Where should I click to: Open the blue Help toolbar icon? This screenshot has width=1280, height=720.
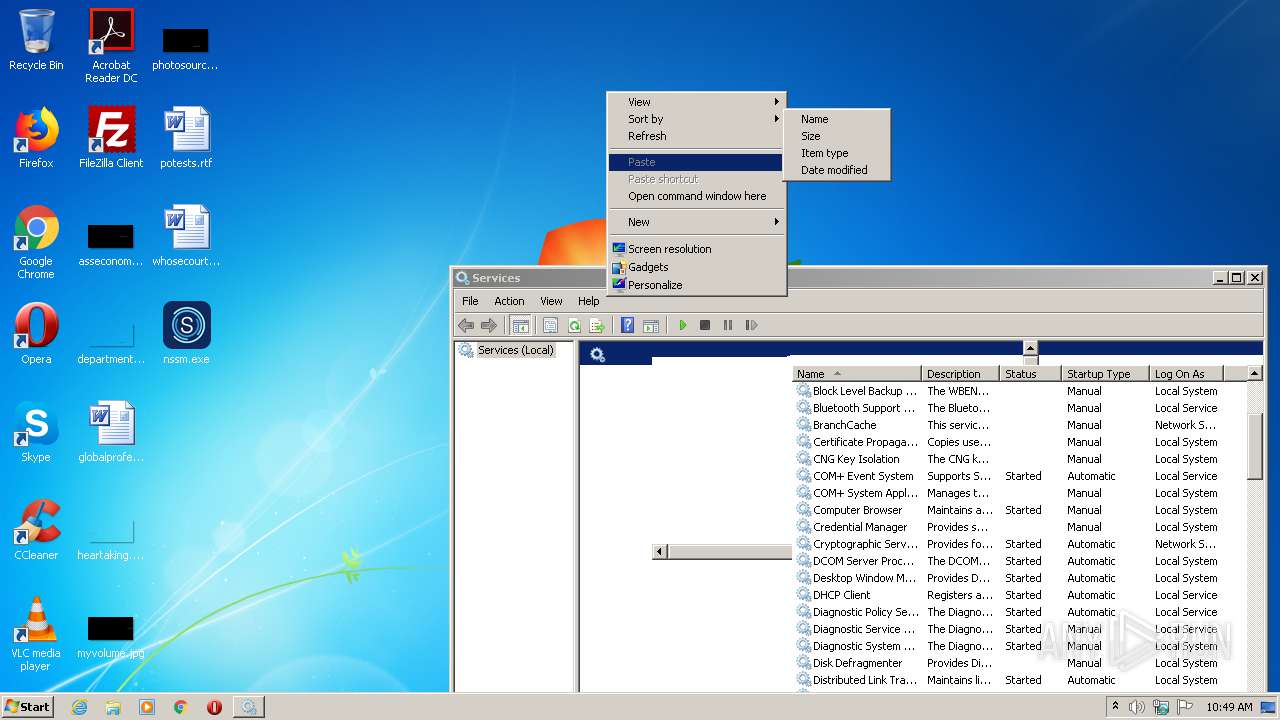[x=627, y=325]
